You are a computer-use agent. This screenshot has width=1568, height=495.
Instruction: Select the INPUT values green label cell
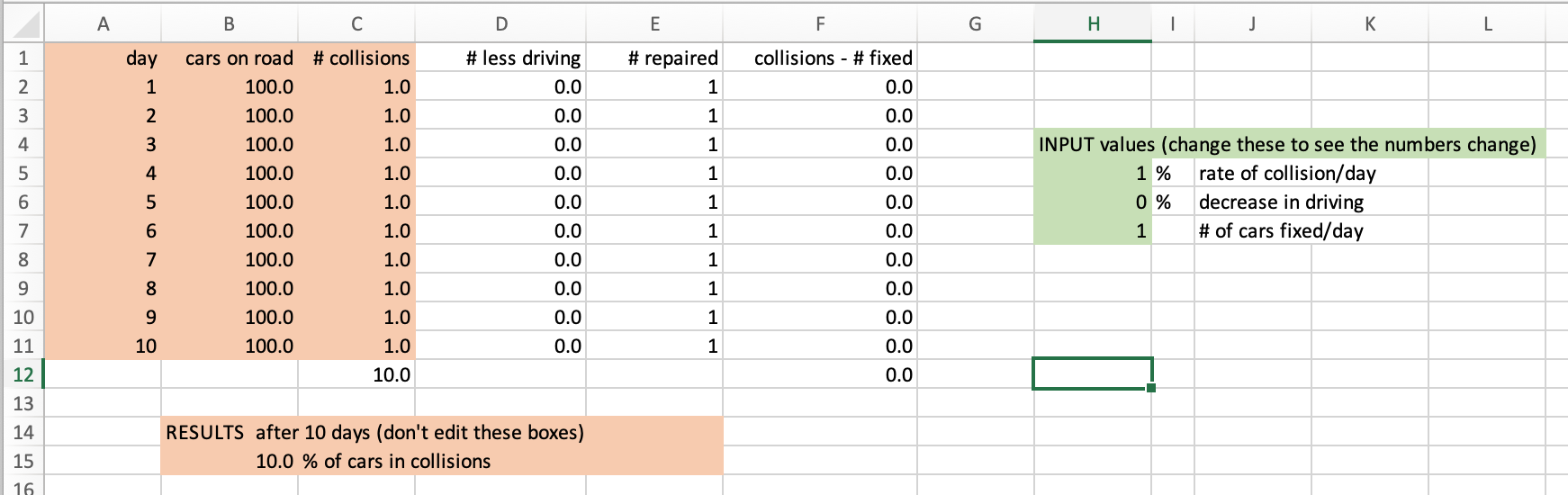tap(1287, 144)
